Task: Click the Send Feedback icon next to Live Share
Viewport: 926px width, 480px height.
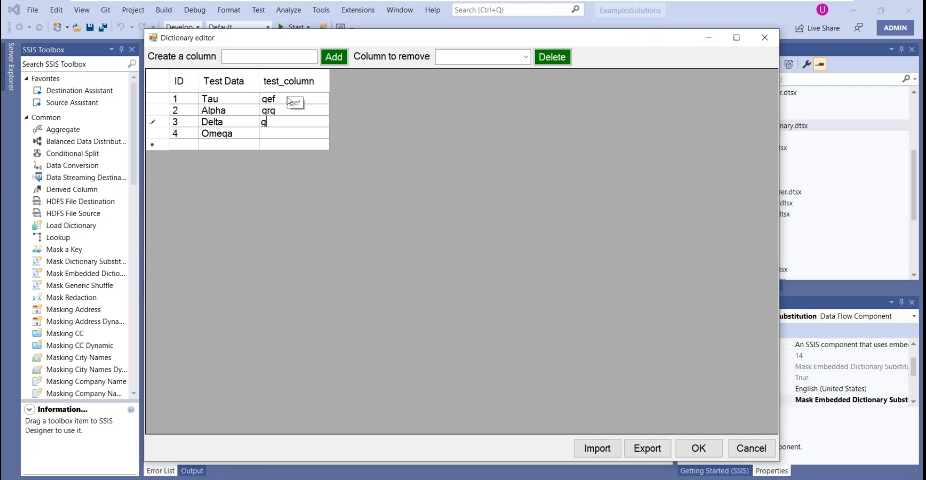Action: (859, 28)
